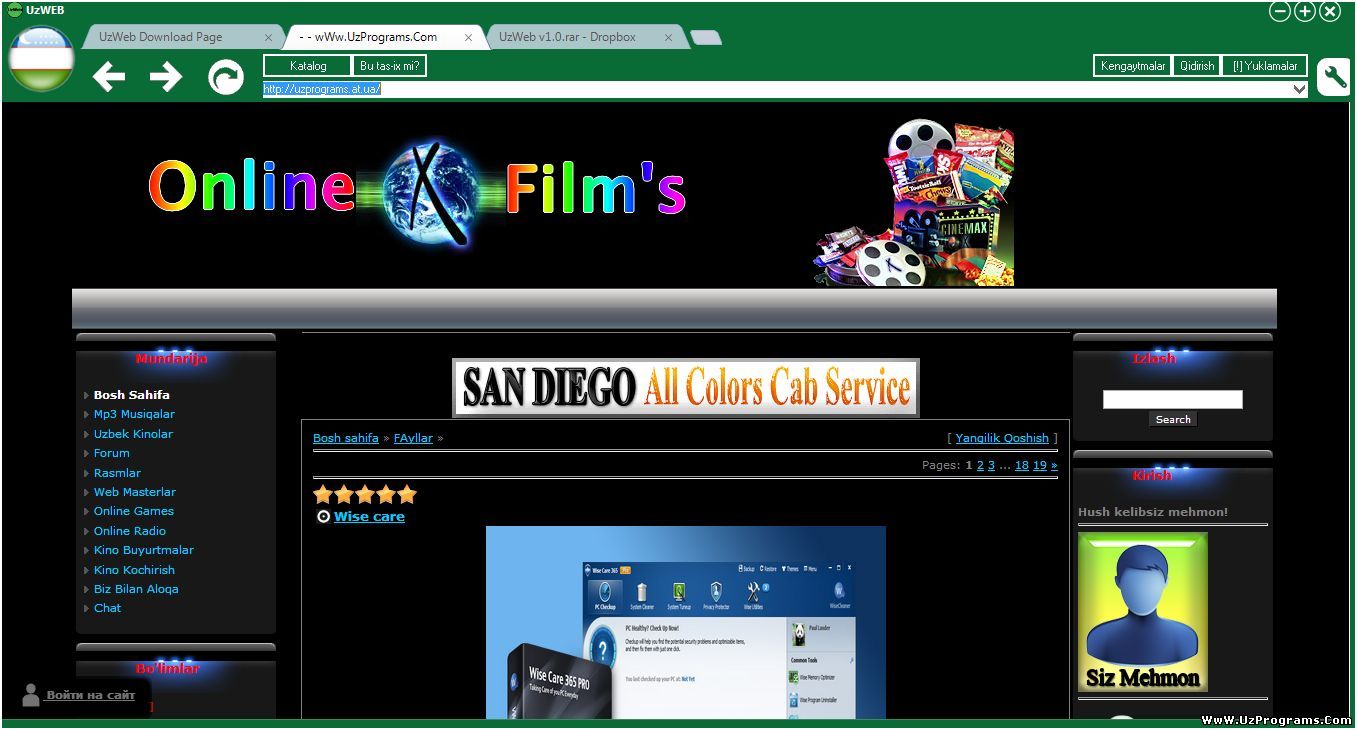Close the wWw.UzPrograms.Com tab
The image size is (1357, 730).
click(468, 38)
